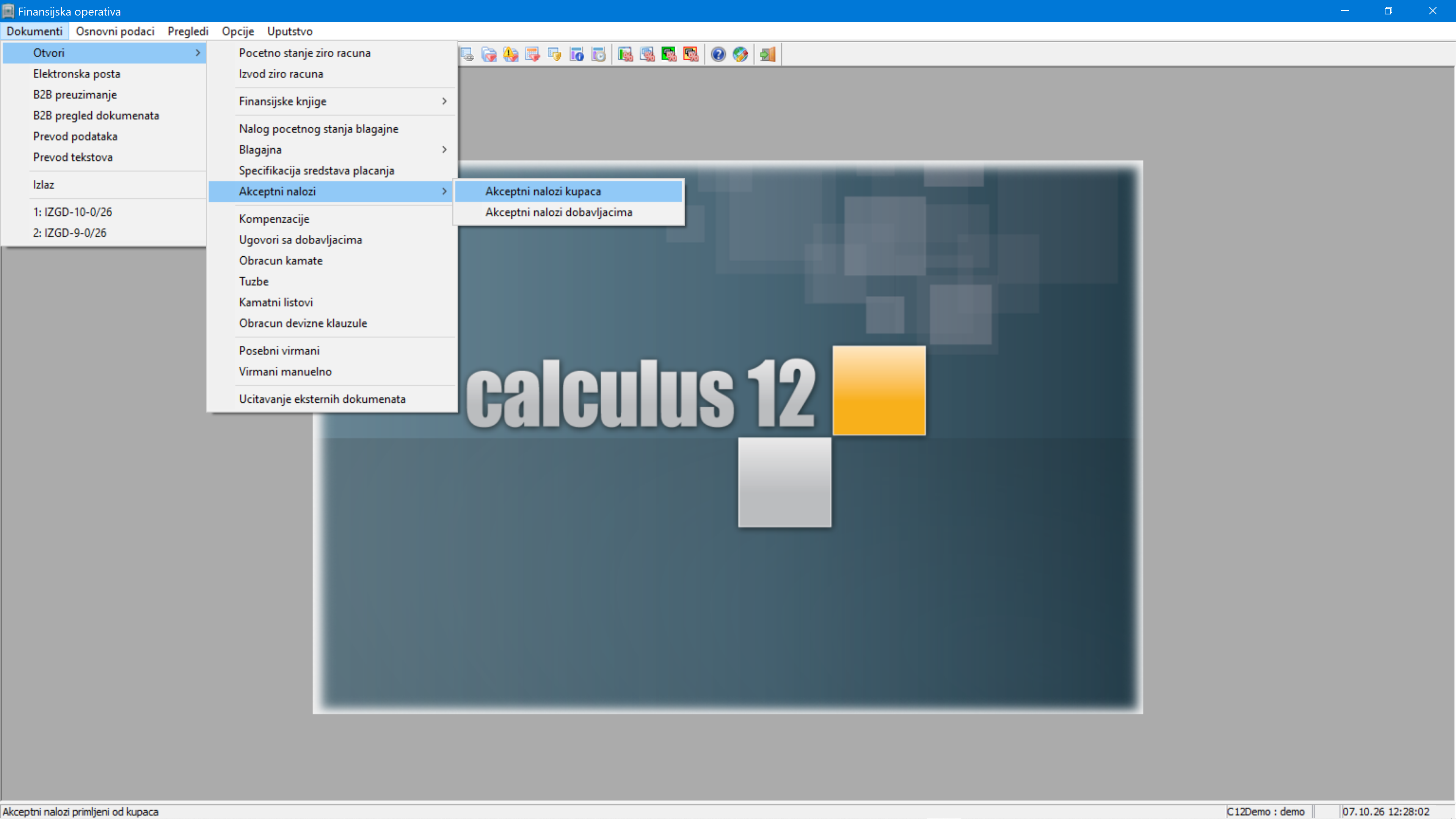Choose Elektronska posta from Dokumenti menu
Image resolution: width=1456 pixels, height=819 pixels.
point(105,74)
